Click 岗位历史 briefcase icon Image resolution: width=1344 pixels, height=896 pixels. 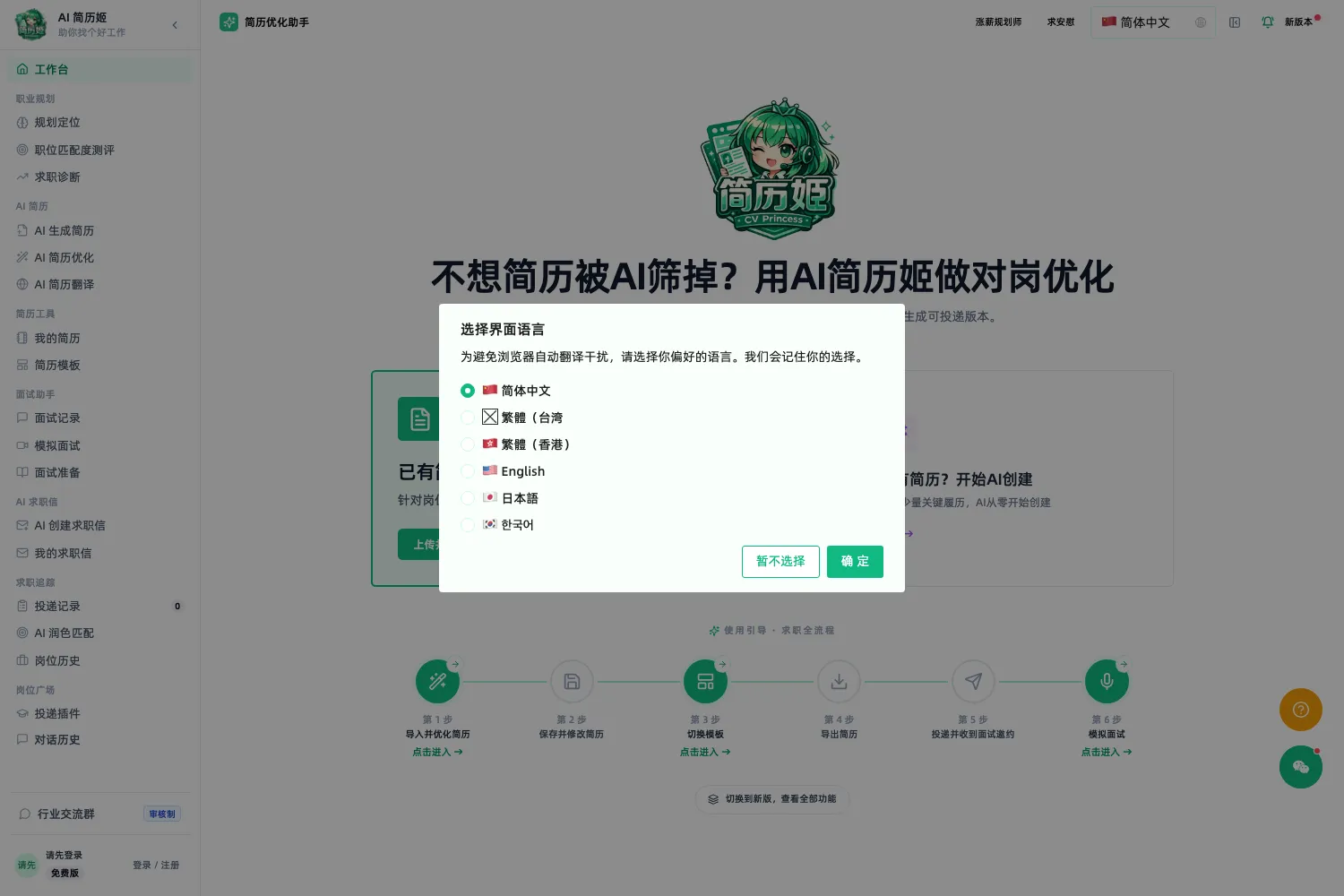pyautogui.click(x=22, y=660)
